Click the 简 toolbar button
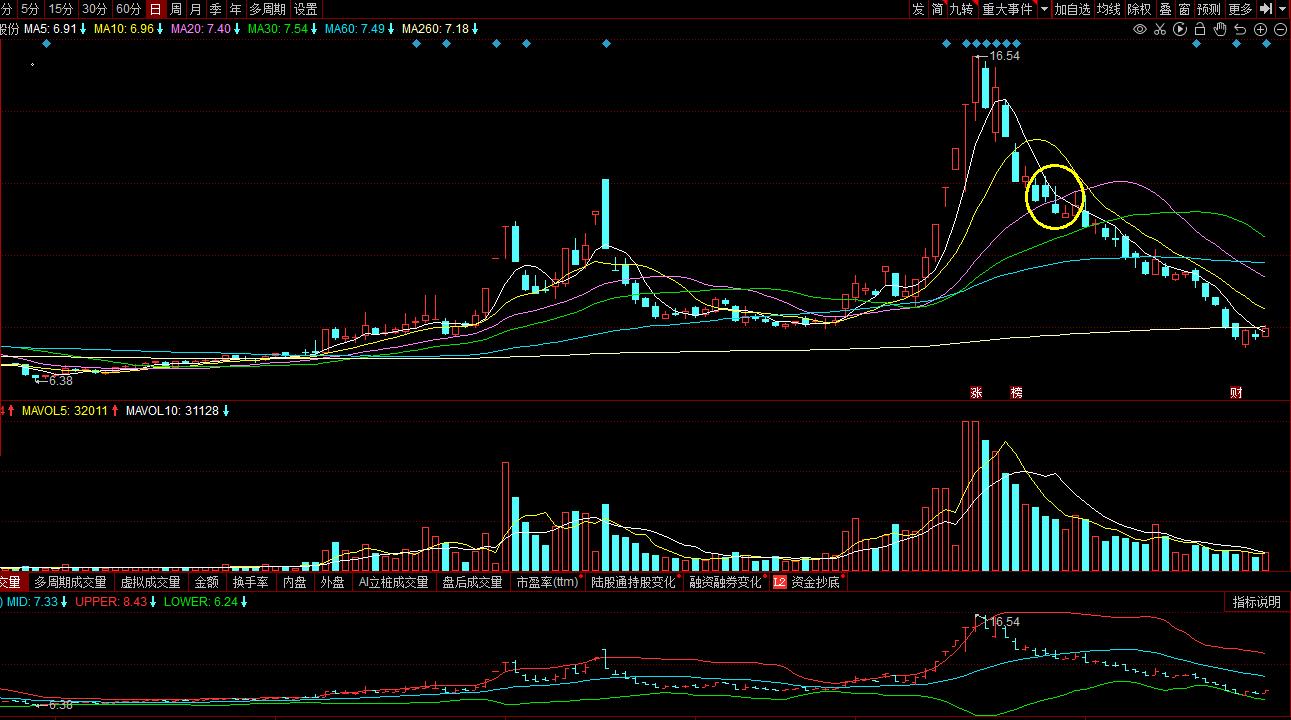 pos(937,9)
